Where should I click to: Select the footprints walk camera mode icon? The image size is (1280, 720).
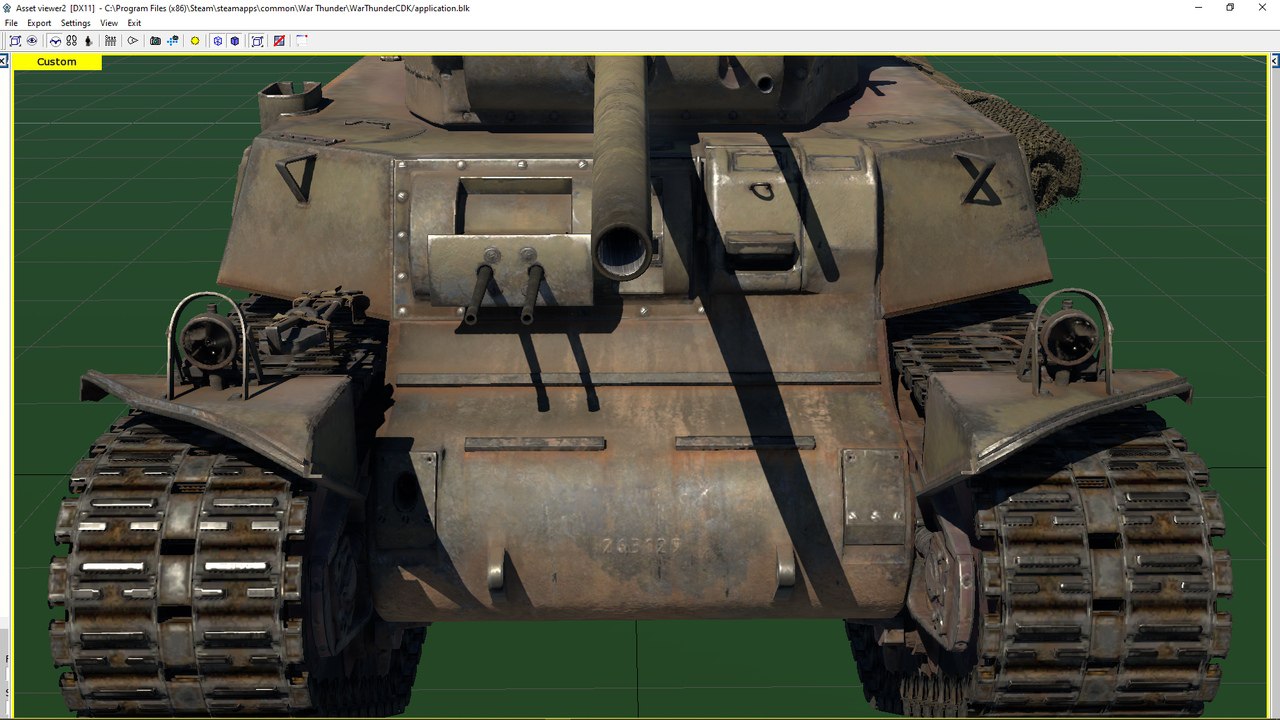coord(71,41)
